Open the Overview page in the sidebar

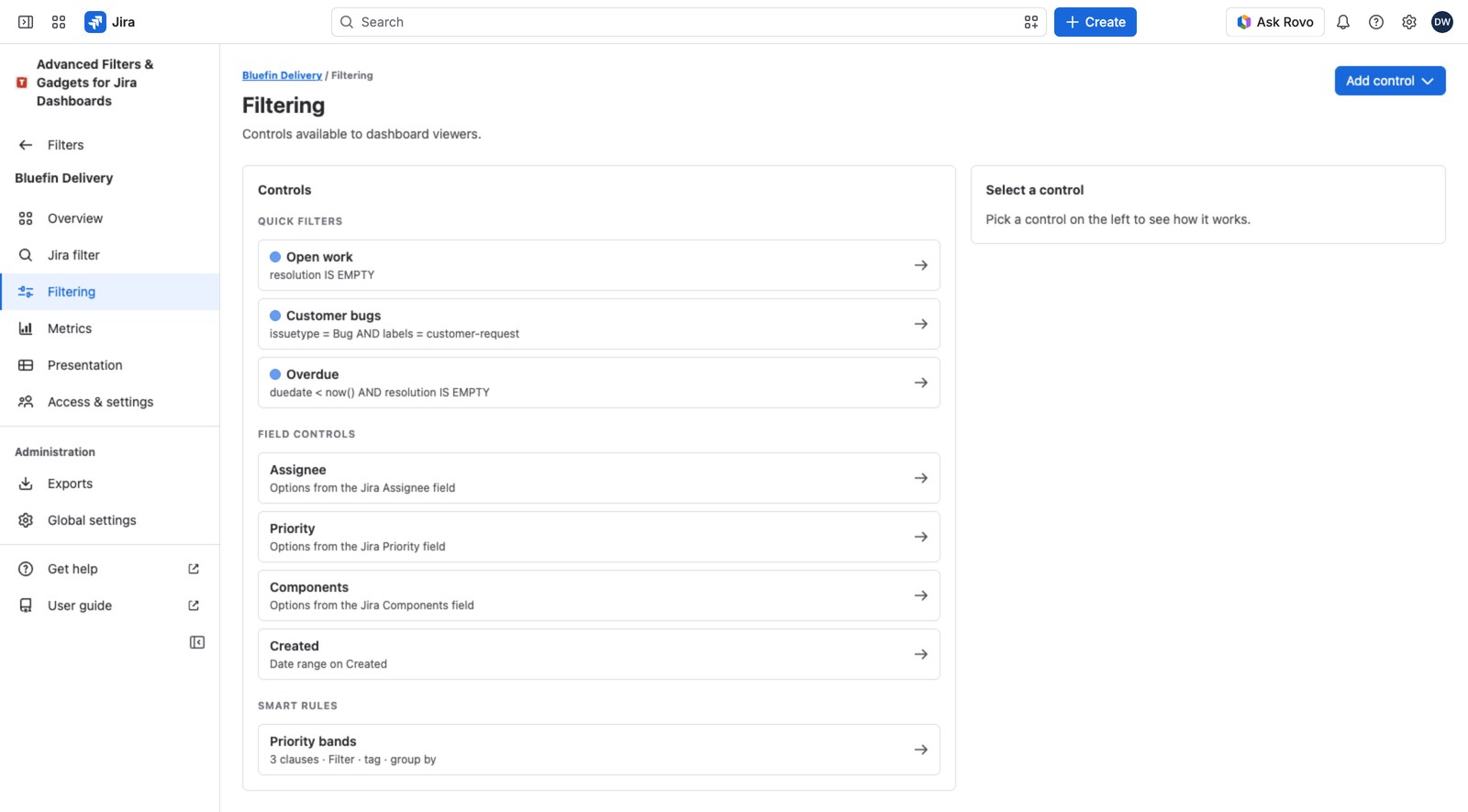click(x=110, y=218)
